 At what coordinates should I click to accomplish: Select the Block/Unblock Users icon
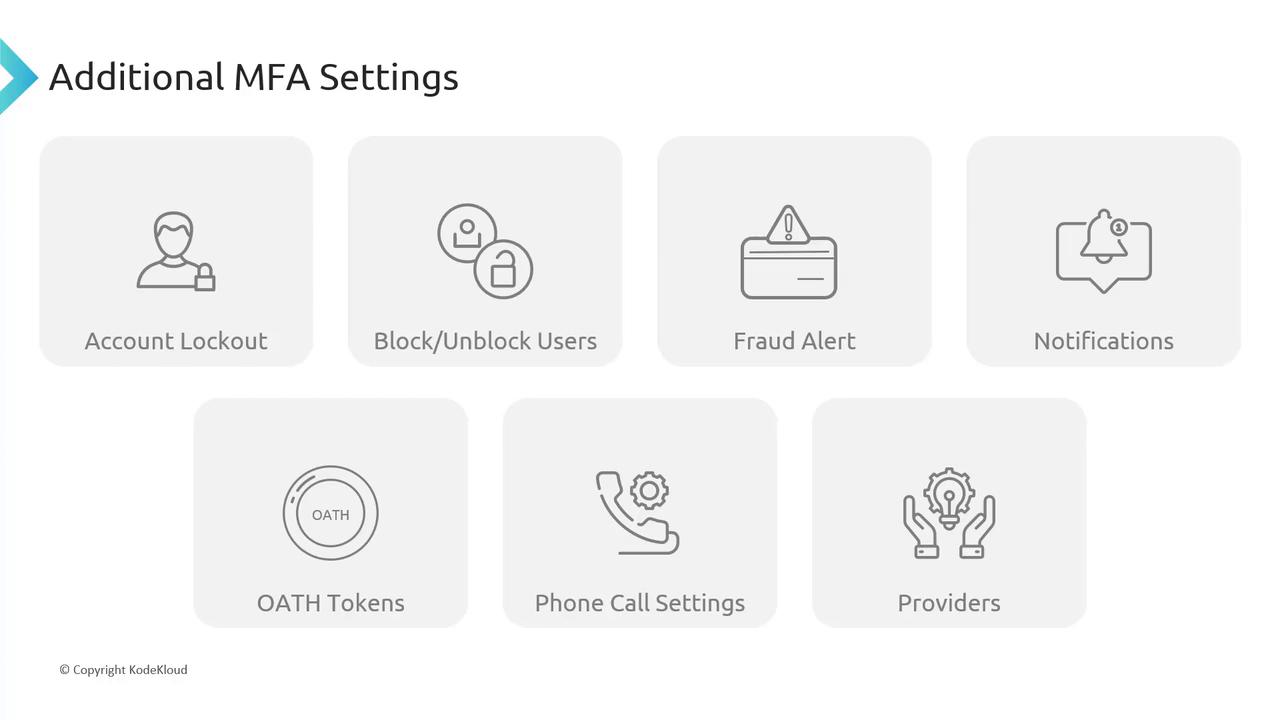click(x=485, y=251)
